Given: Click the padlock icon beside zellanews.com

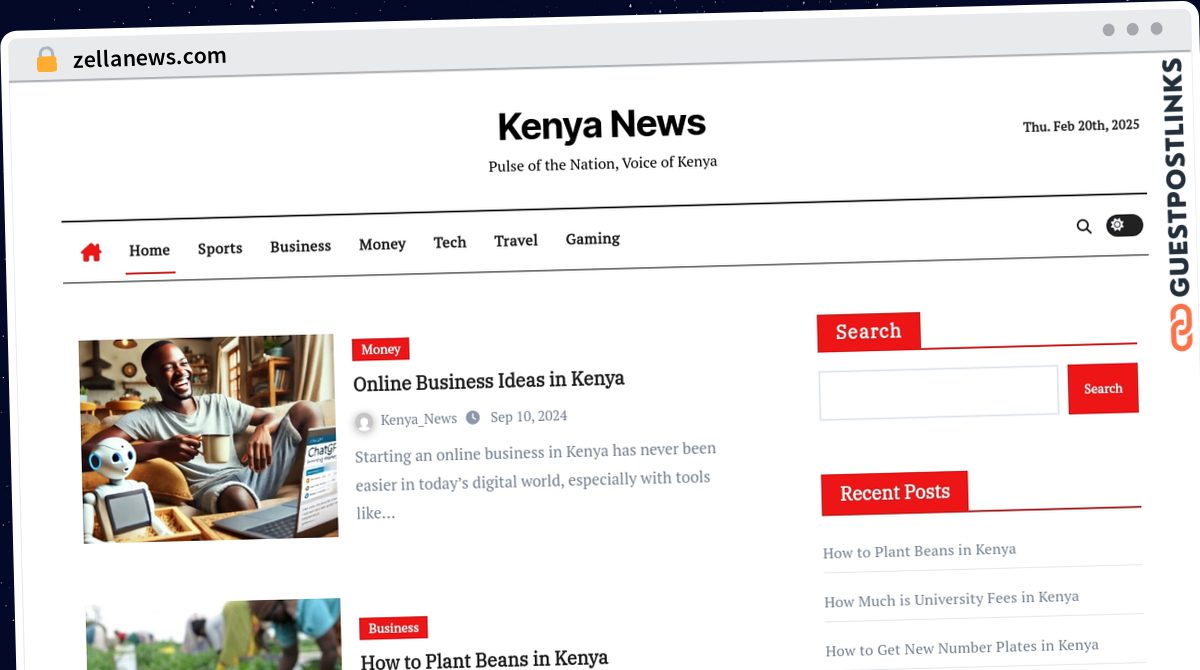Looking at the screenshot, I should pos(47,60).
